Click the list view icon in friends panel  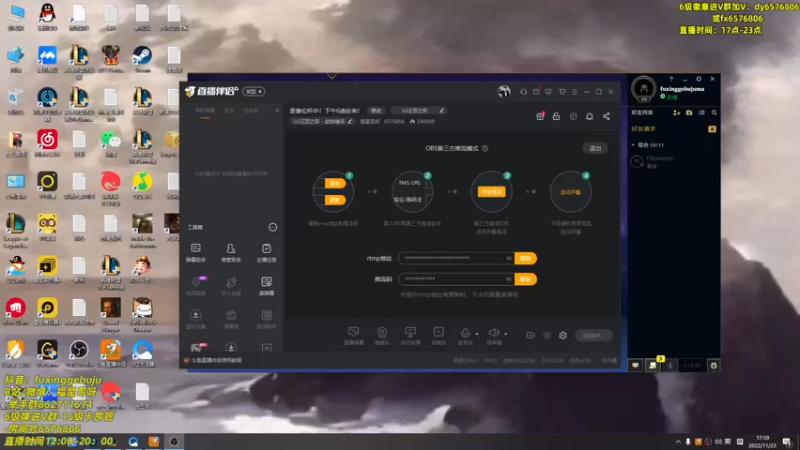[x=702, y=112]
